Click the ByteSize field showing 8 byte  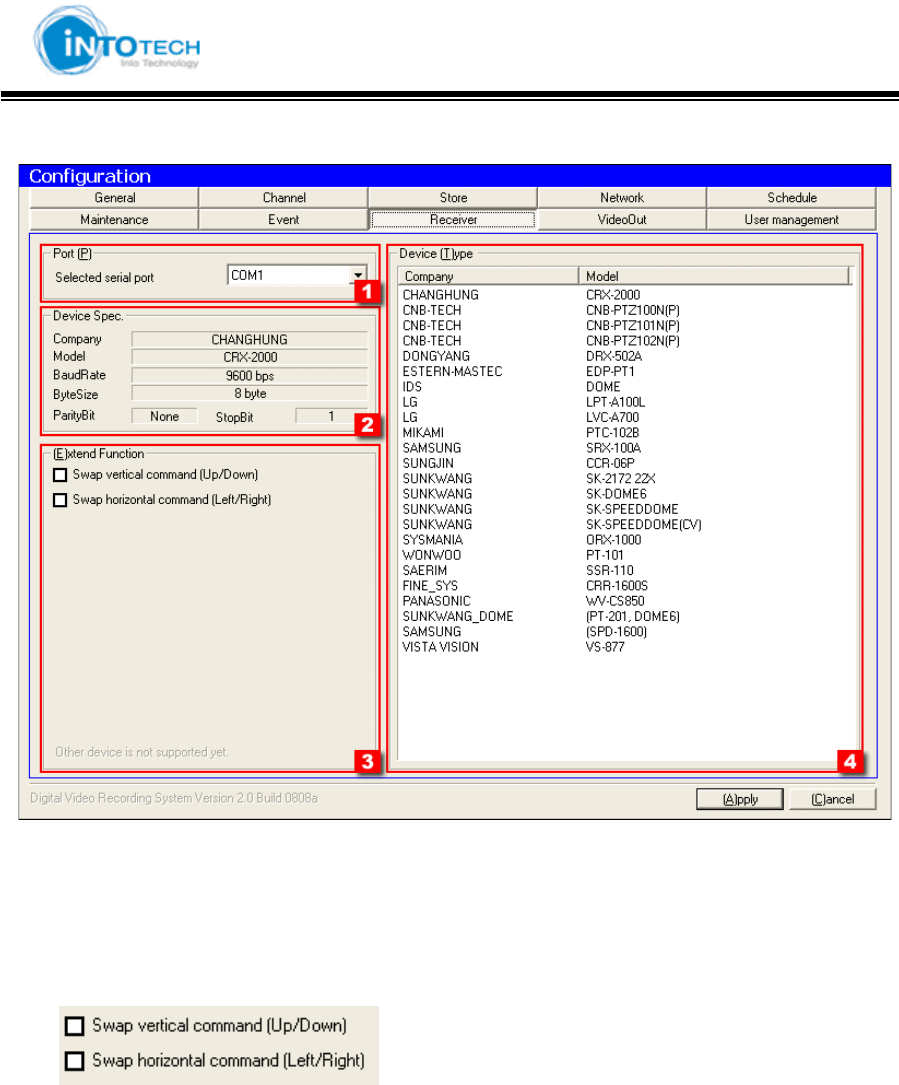pos(249,393)
